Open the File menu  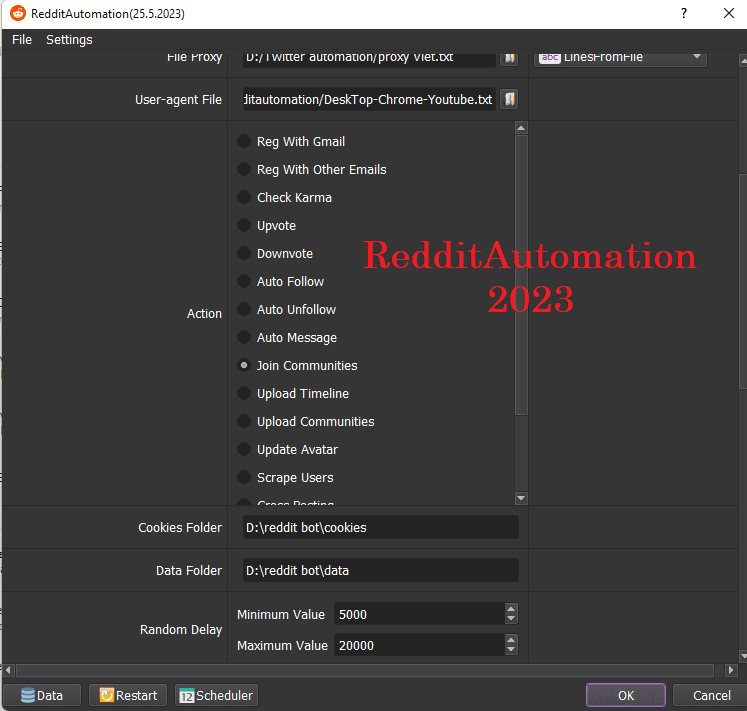[22, 40]
